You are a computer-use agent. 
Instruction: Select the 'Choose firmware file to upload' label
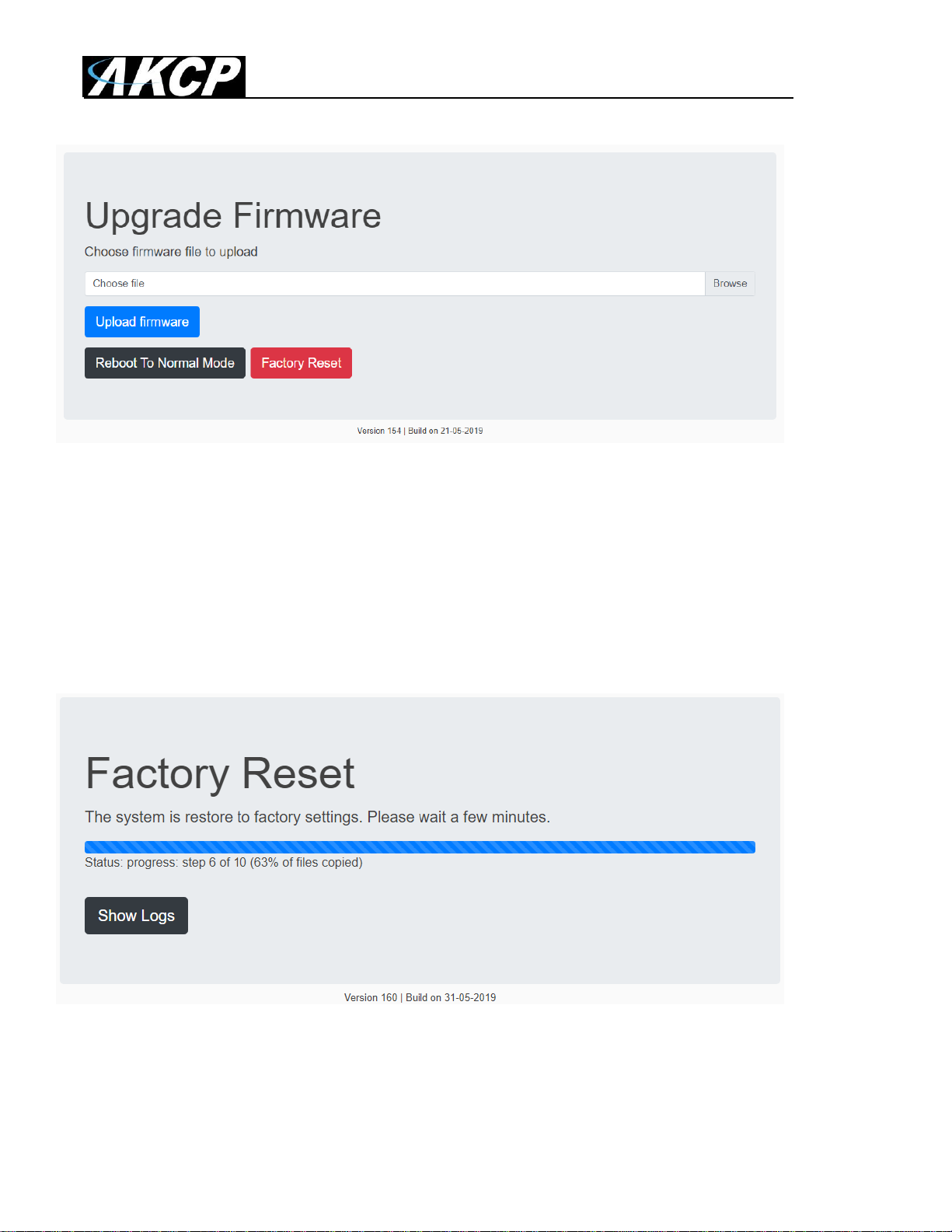(x=171, y=252)
